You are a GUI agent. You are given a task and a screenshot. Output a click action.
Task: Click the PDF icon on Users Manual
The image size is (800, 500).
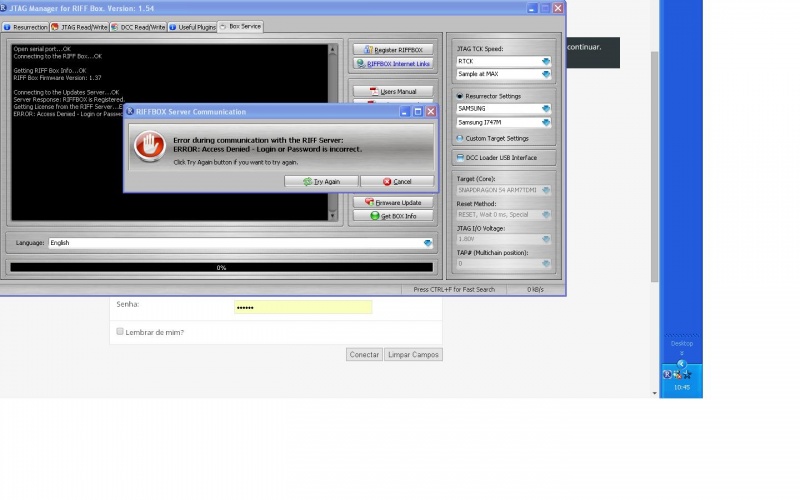pos(374,91)
